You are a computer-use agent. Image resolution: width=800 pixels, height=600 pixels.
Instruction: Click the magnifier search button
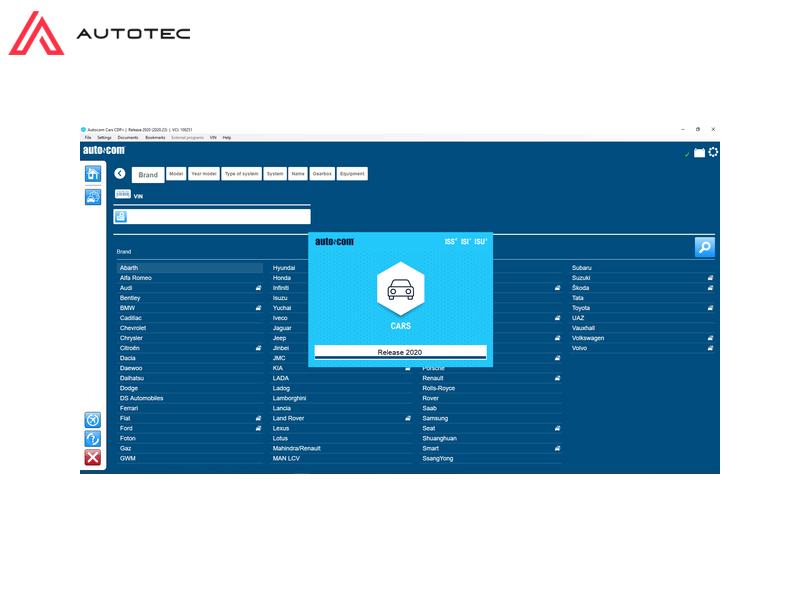pyautogui.click(x=705, y=247)
